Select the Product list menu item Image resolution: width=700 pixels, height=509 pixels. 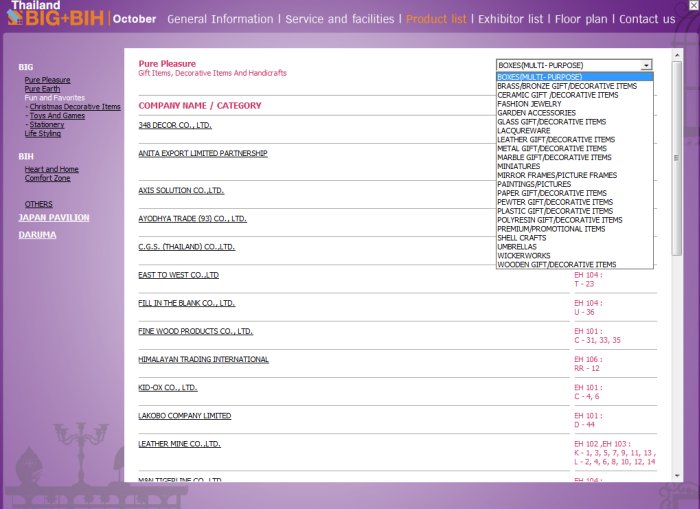(x=436, y=19)
